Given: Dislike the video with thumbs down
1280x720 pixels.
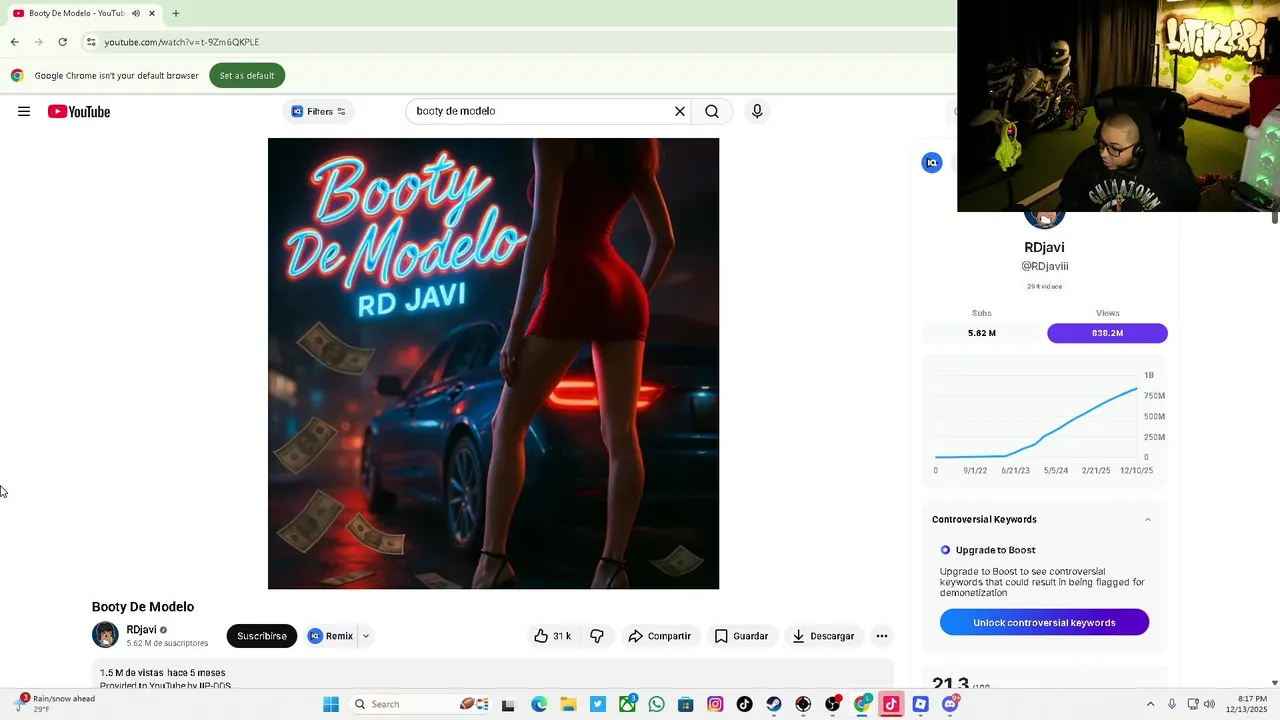Looking at the screenshot, I should [x=597, y=636].
